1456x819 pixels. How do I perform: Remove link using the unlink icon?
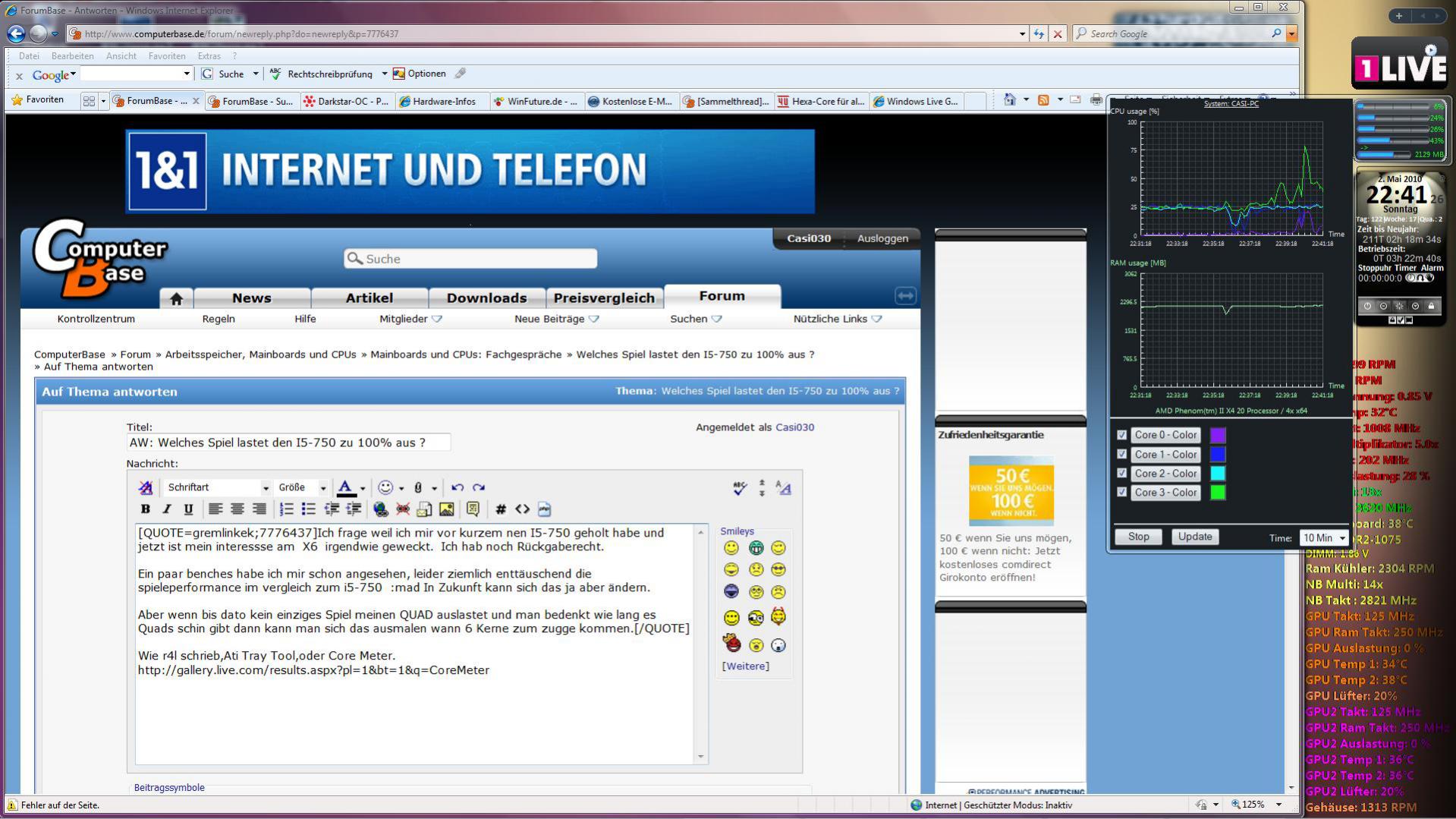click(403, 509)
